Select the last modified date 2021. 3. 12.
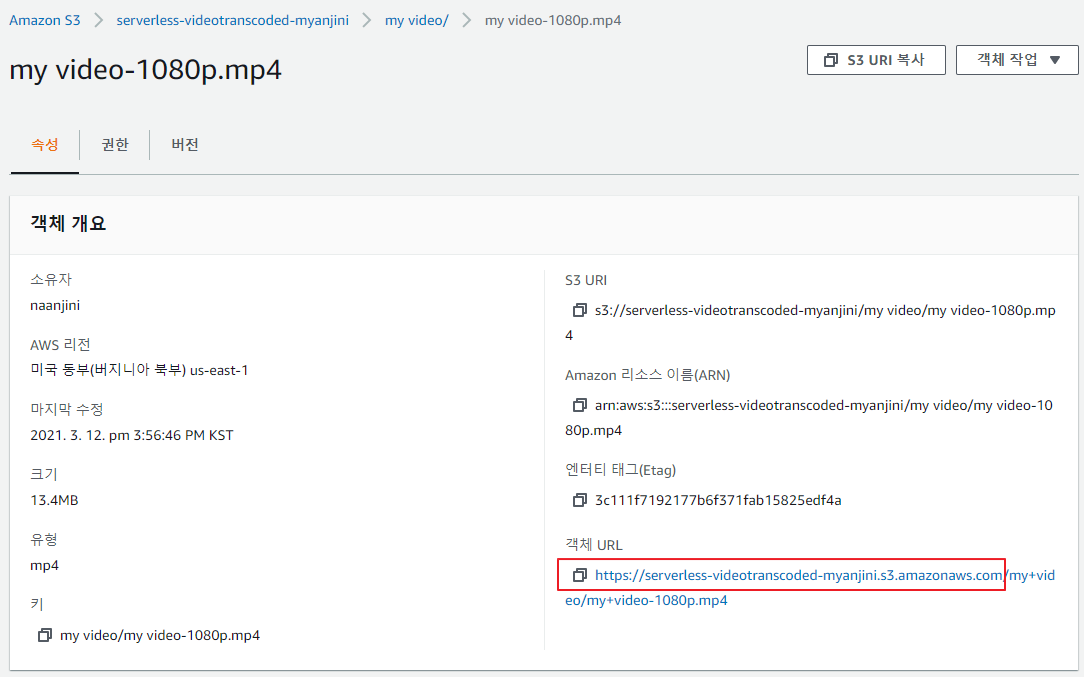Viewport: 1084px width, 677px height. pos(68,436)
